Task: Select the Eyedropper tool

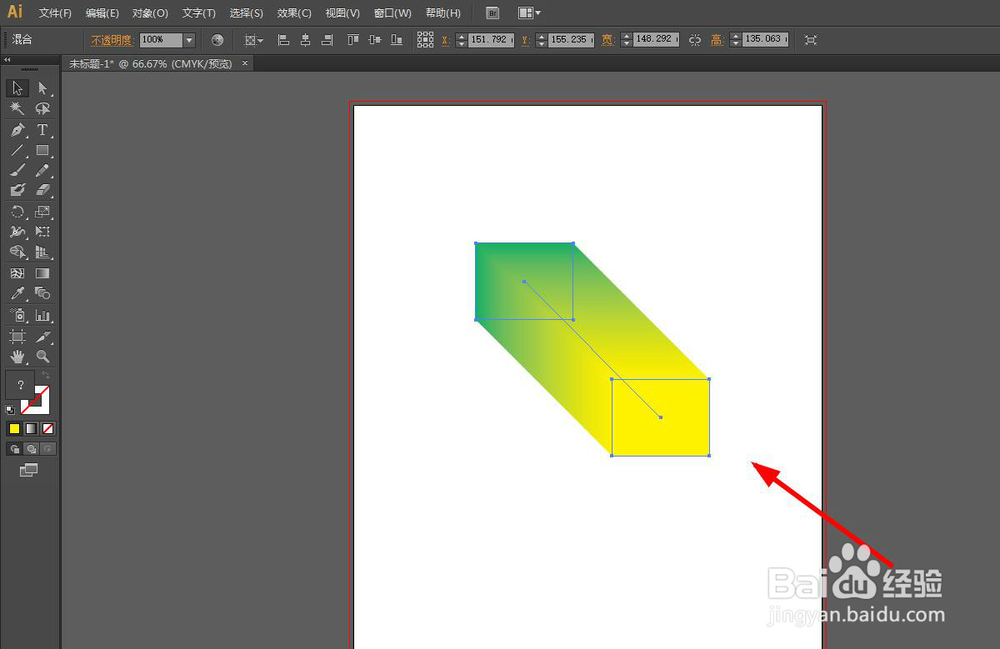Action: coord(17,293)
